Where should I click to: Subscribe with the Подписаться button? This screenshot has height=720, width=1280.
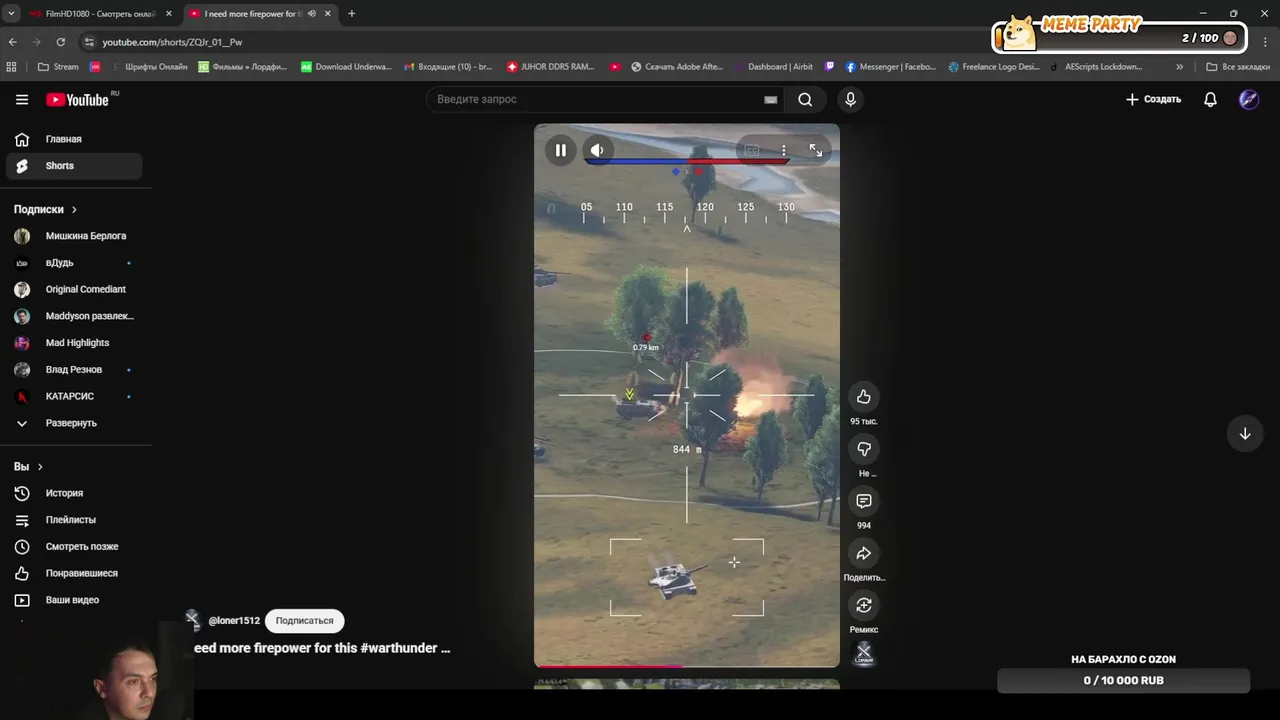[304, 621]
